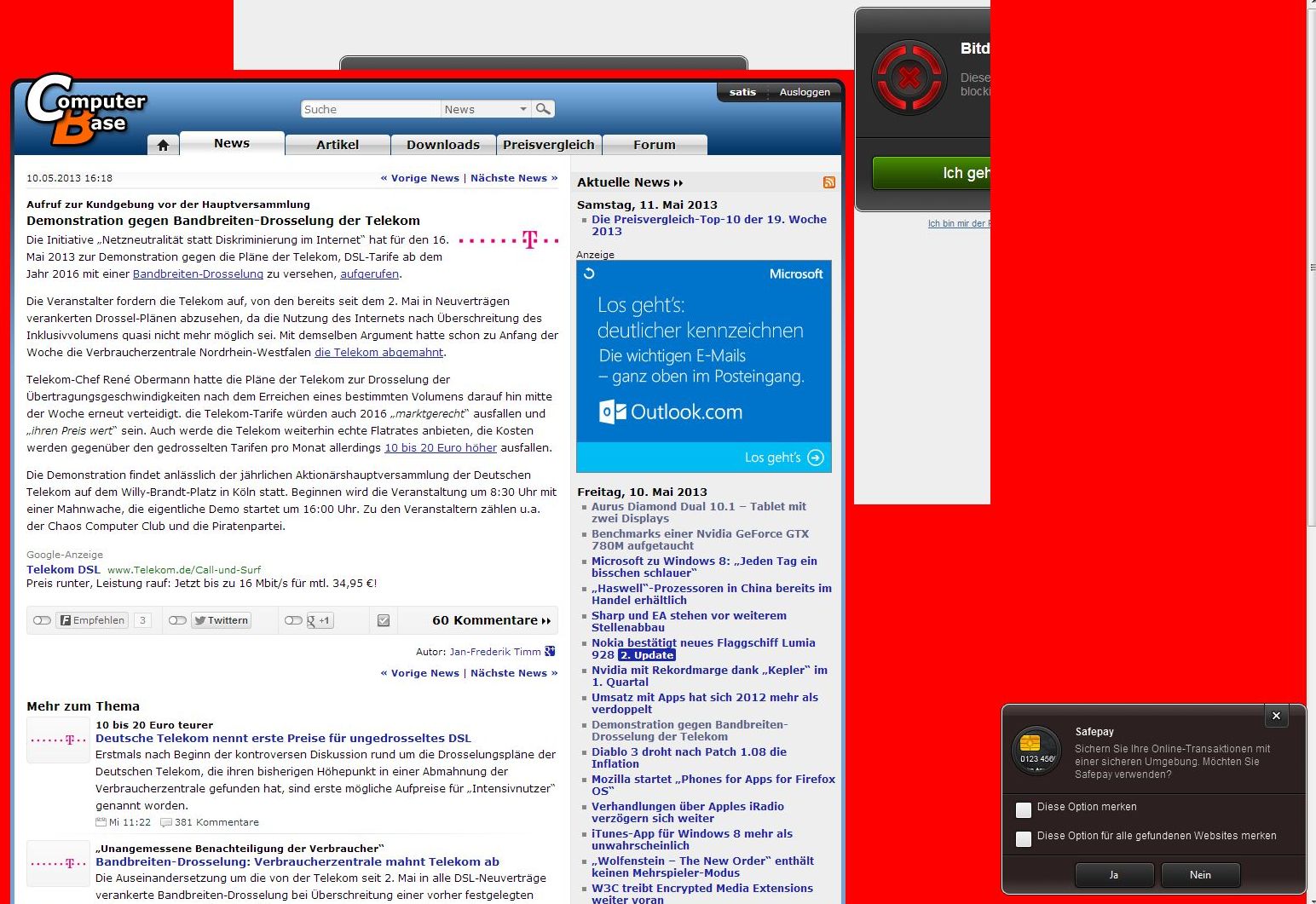The image size is (1316, 904).
Task: Click the replay icon in Microsoft ad
Action: [589, 274]
